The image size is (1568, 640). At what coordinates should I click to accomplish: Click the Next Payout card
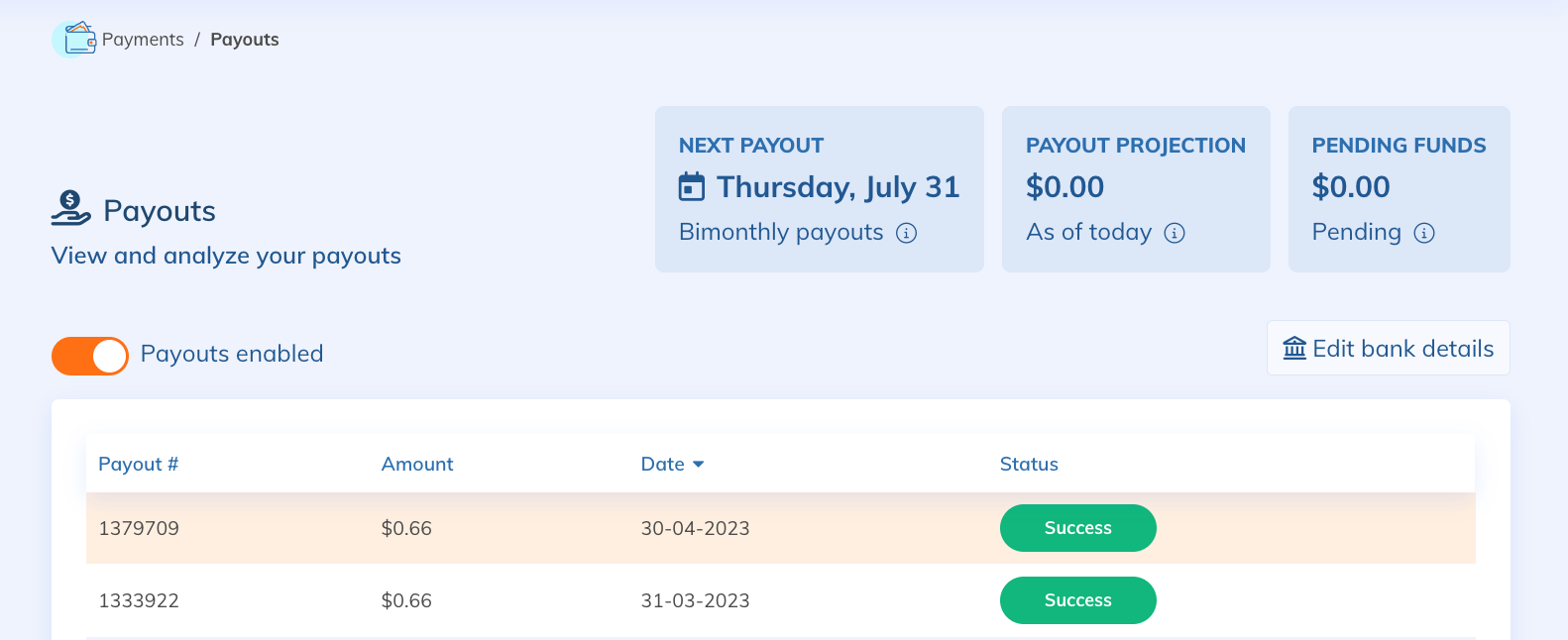click(x=819, y=189)
